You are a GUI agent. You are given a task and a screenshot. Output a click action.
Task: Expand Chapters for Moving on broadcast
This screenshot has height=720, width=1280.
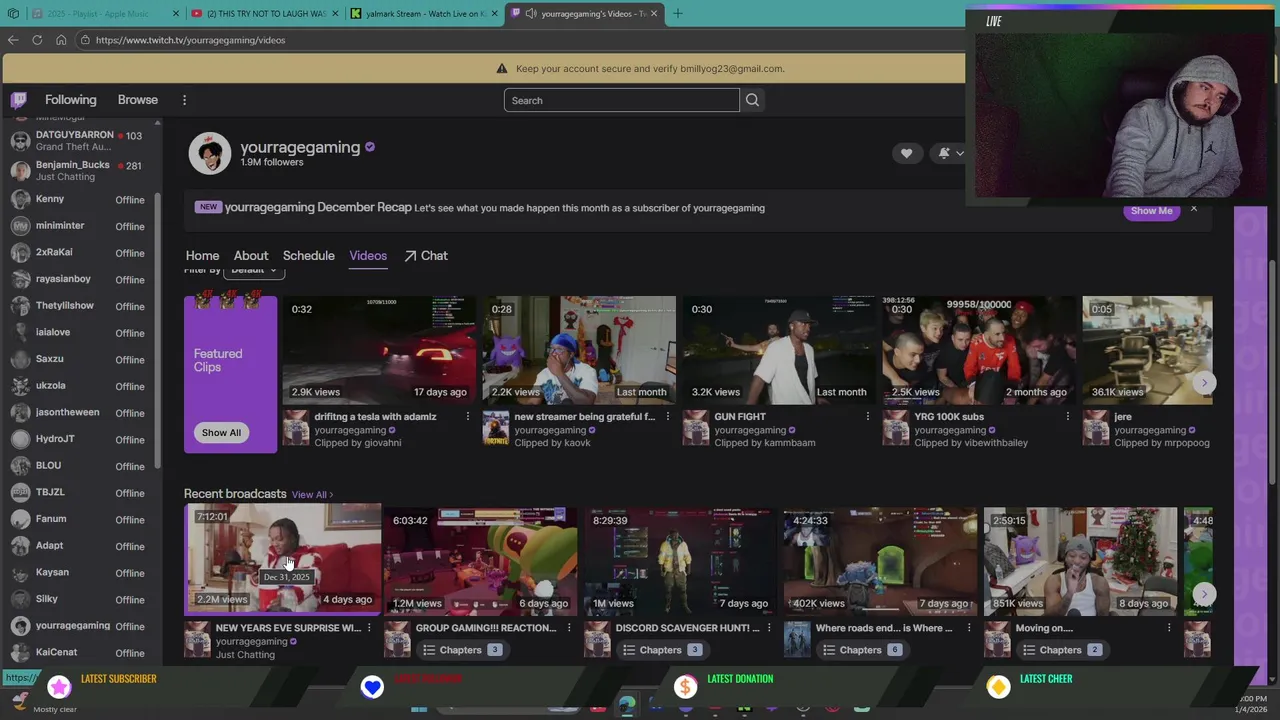click(1061, 650)
